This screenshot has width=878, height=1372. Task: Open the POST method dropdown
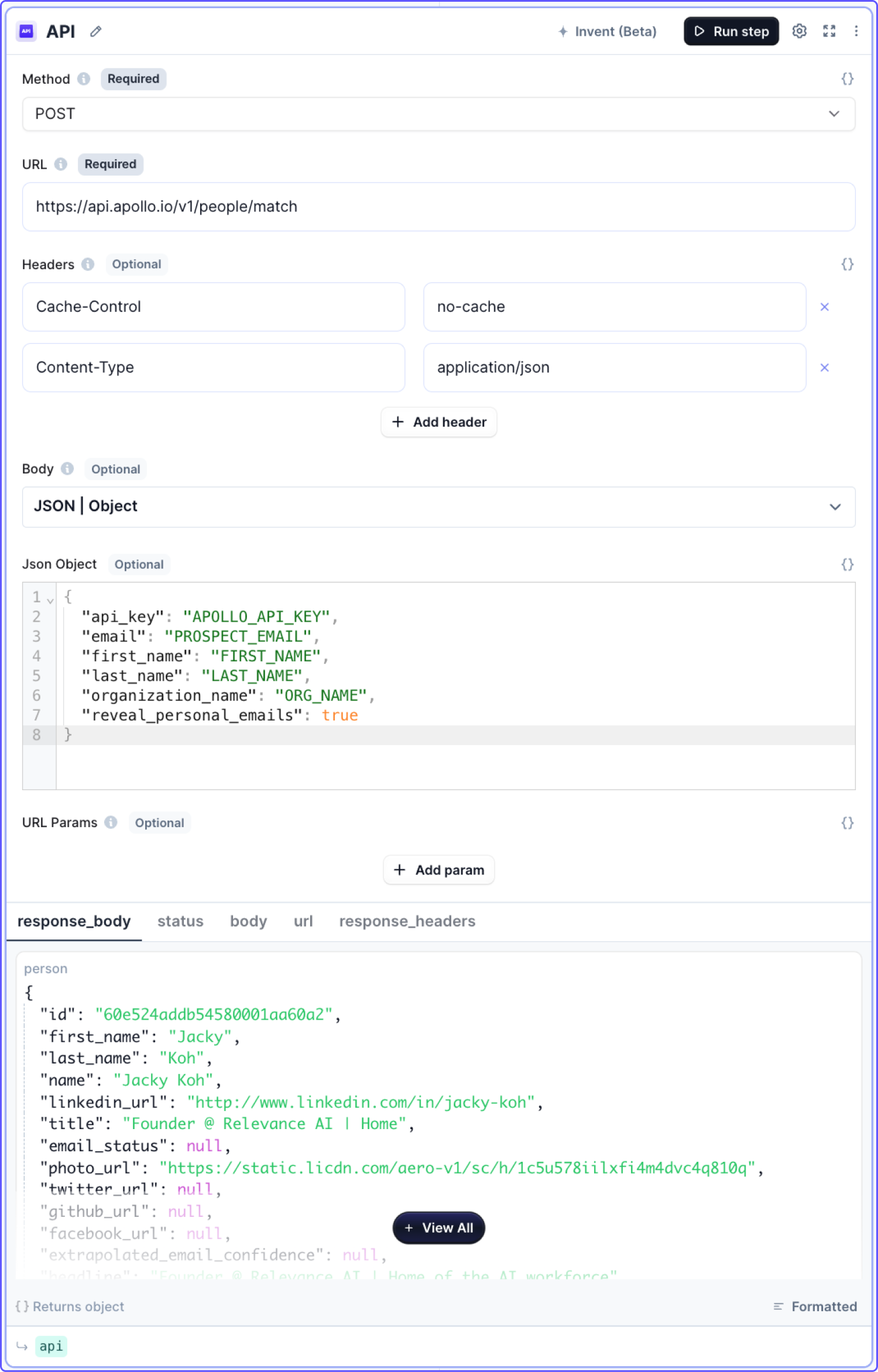click(439, 114)
